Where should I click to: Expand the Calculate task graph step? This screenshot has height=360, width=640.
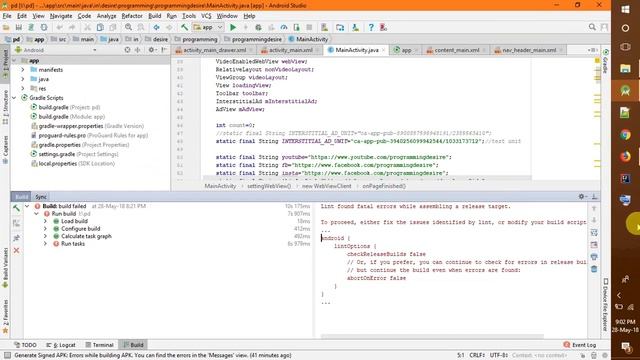click(x=45, y=236)
